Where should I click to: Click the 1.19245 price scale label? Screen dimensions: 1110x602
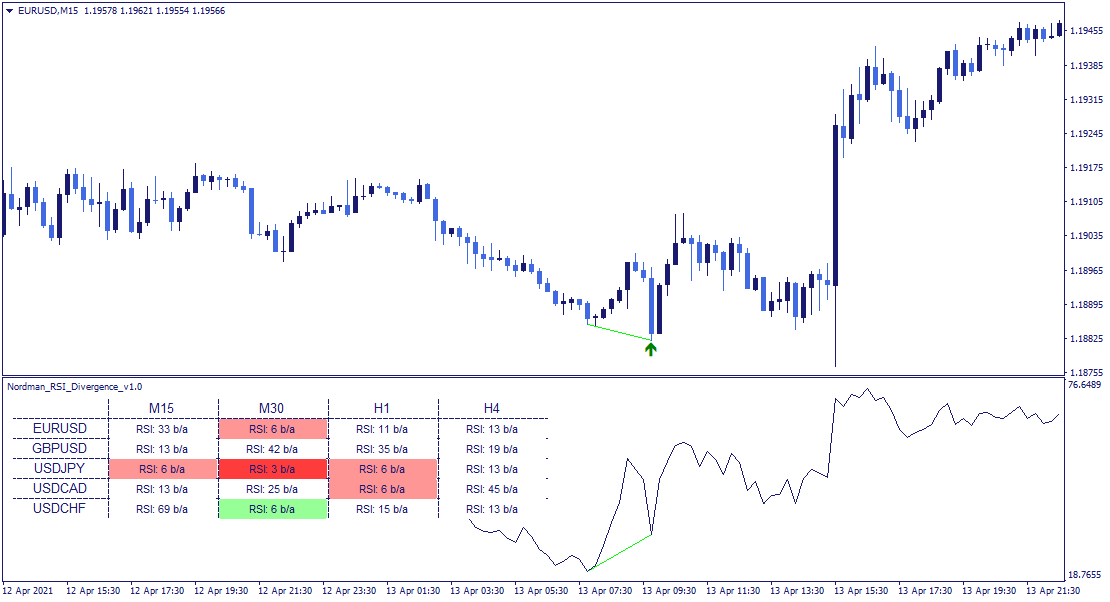1087,133
